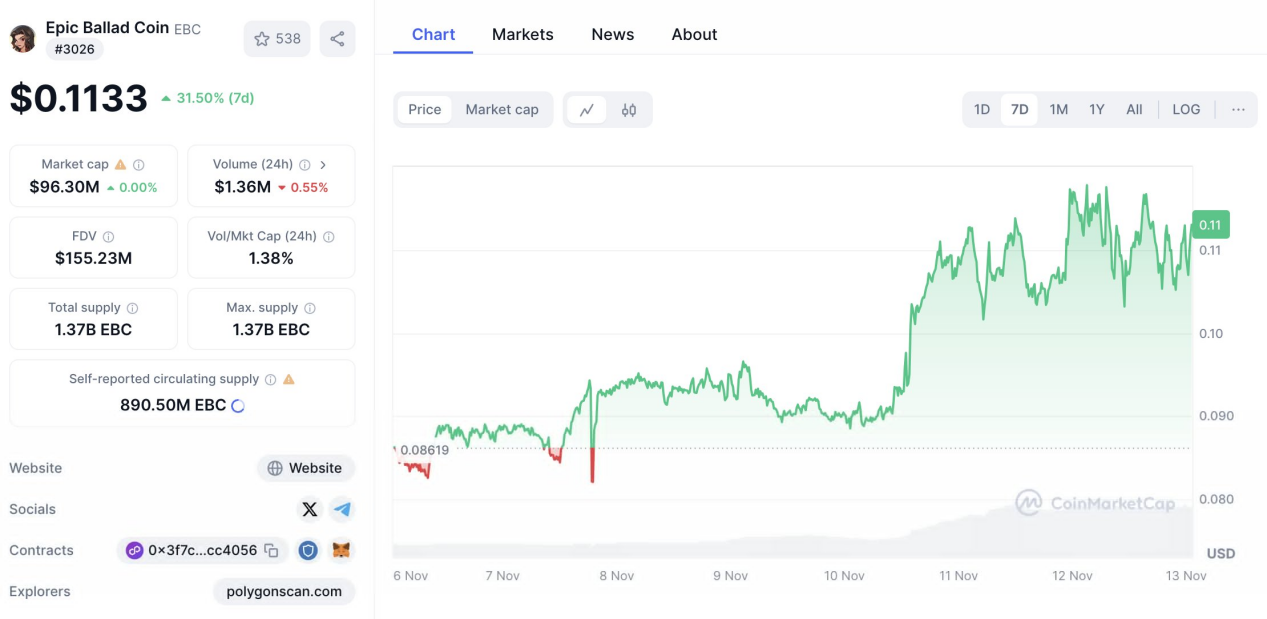Set chart range to All
1267x619 pixels.
[x=1134, y=110]
